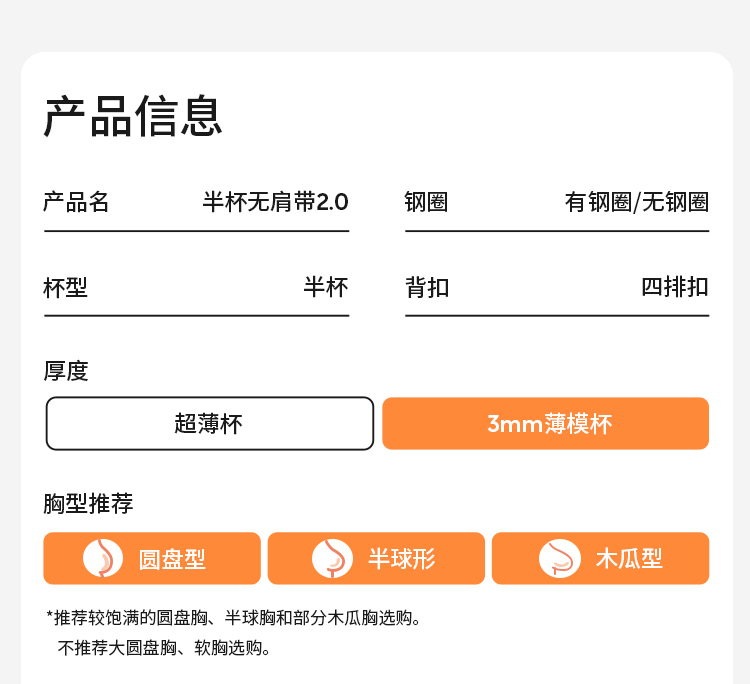
Task: Click the 产品名 field label
Action: 76,202
